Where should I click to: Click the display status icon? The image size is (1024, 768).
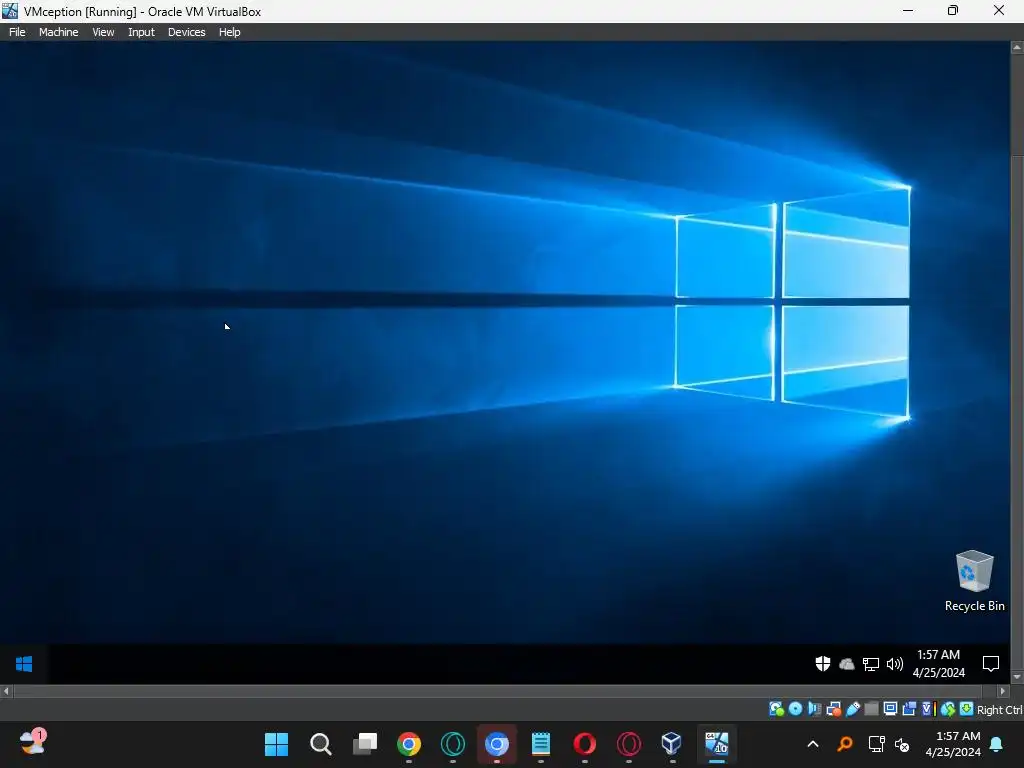890,709
